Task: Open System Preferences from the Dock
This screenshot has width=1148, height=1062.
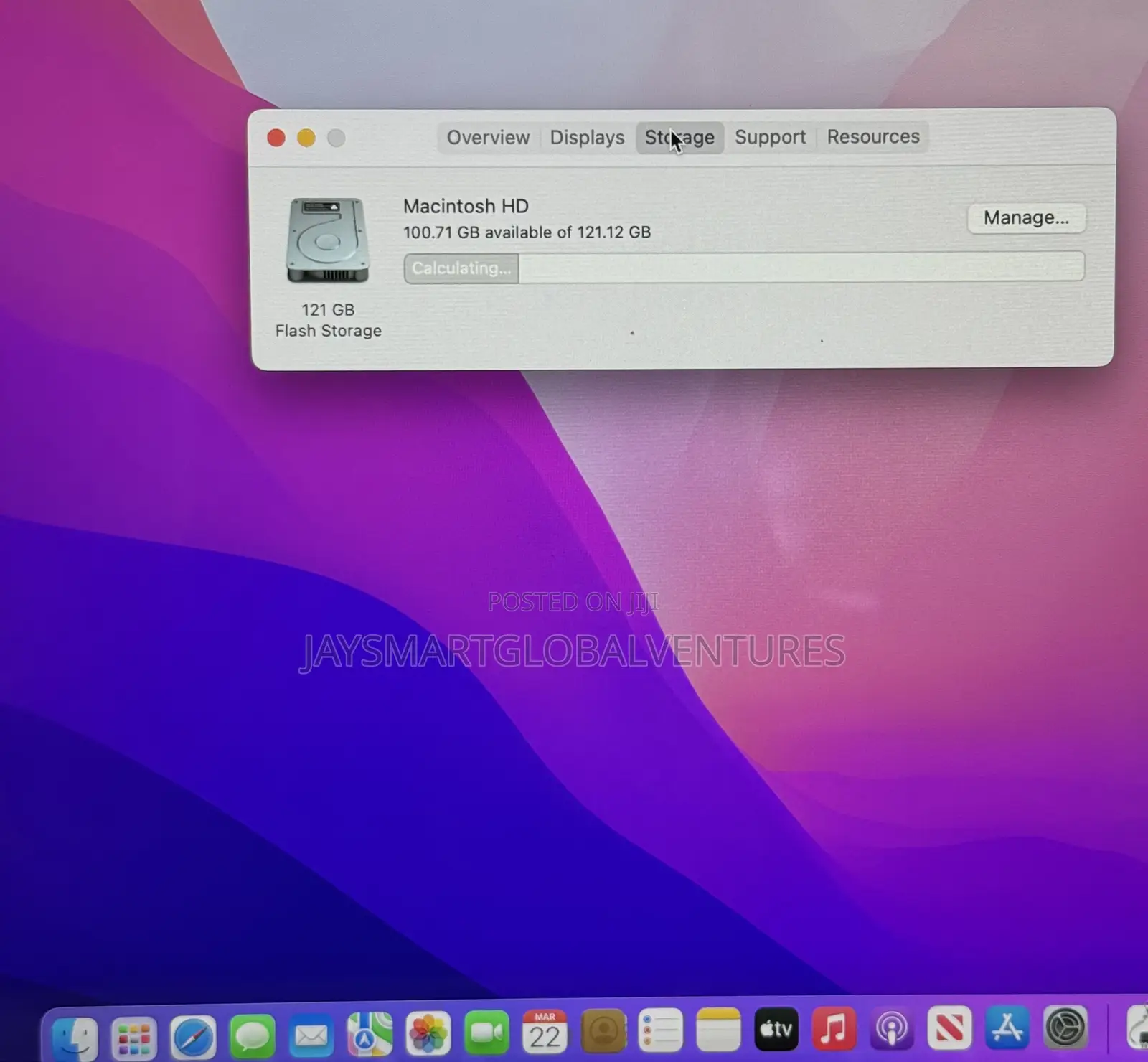Action: click(x=1065, y=1027)
